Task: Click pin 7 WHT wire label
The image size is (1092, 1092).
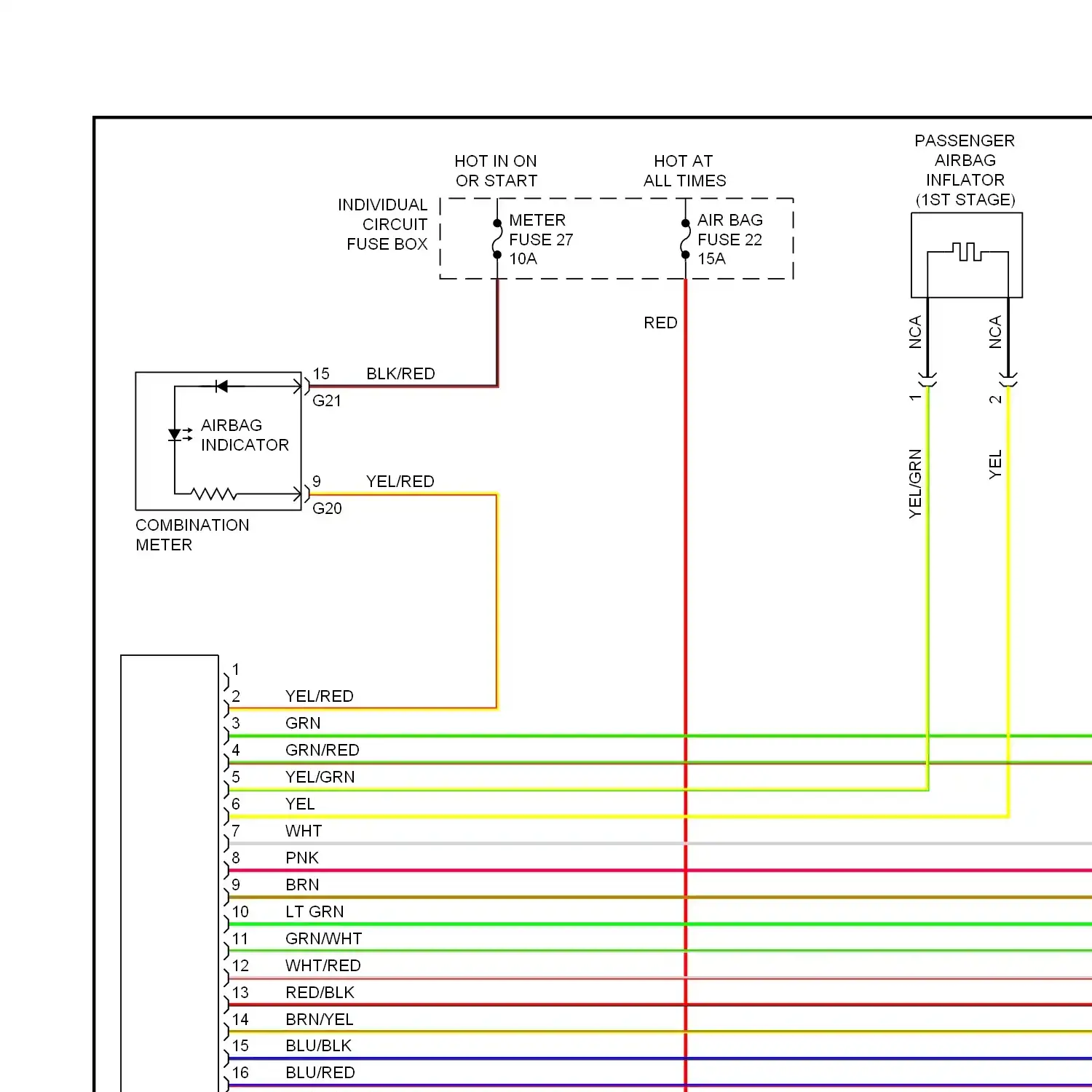Action: [304, 831]
